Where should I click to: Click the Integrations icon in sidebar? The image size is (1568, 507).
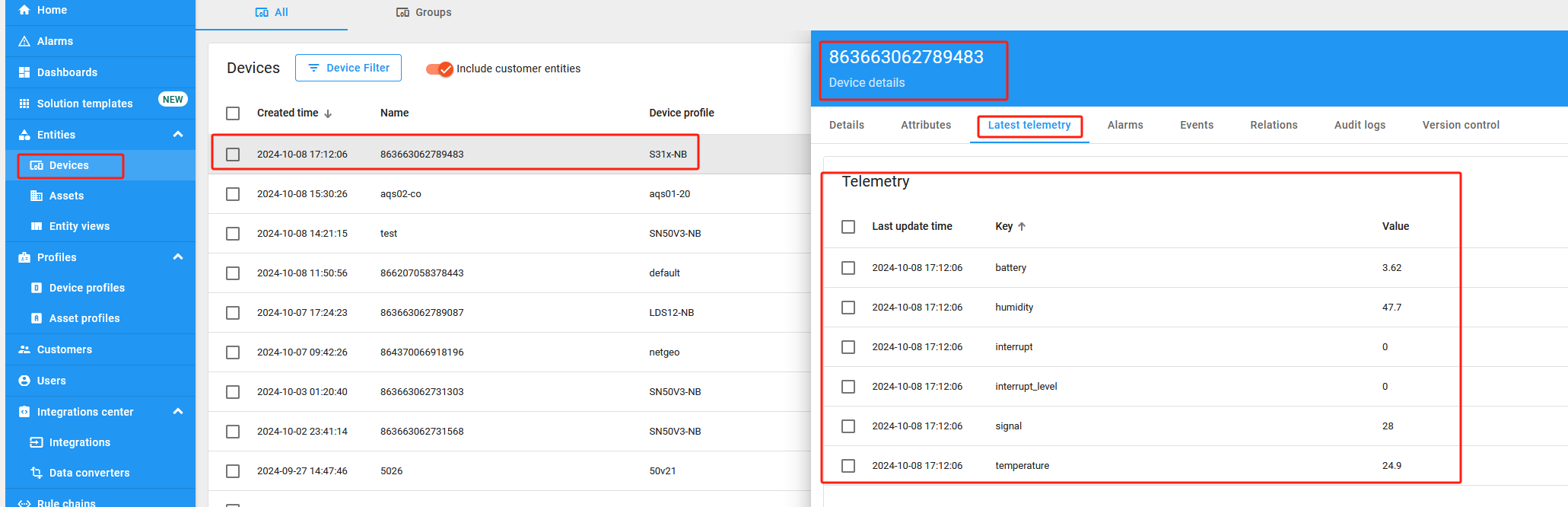(37, 442)
